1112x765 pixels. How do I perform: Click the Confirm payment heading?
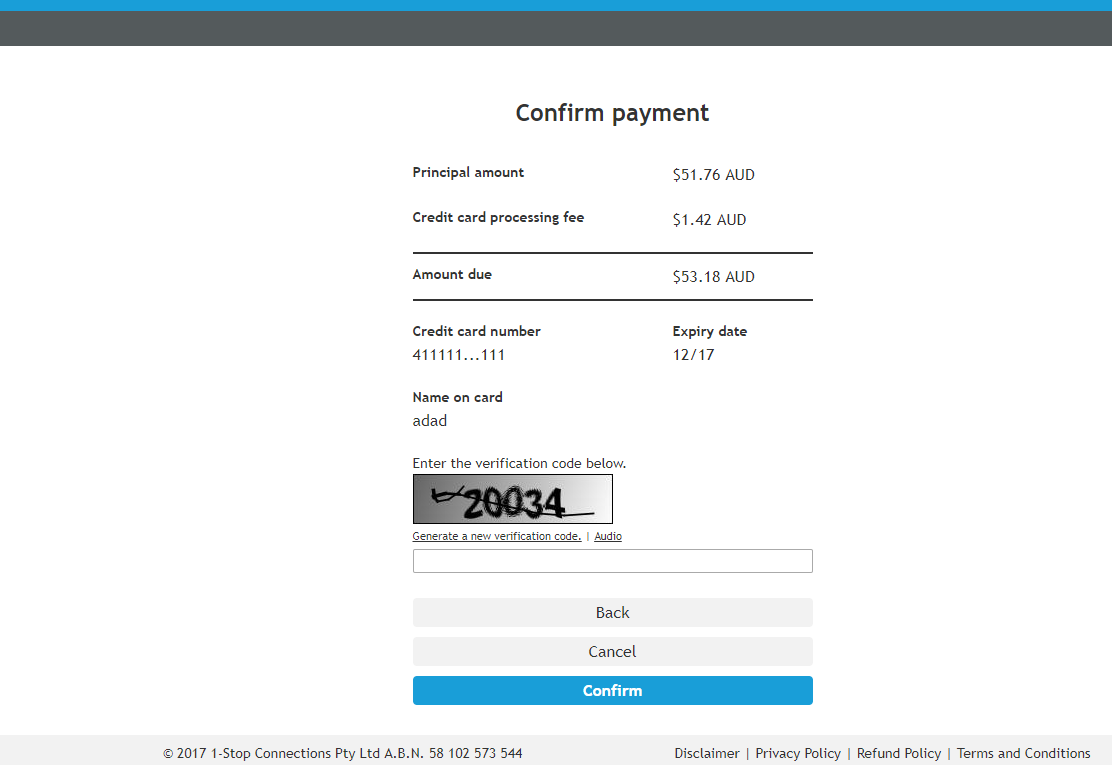point(612,113)
